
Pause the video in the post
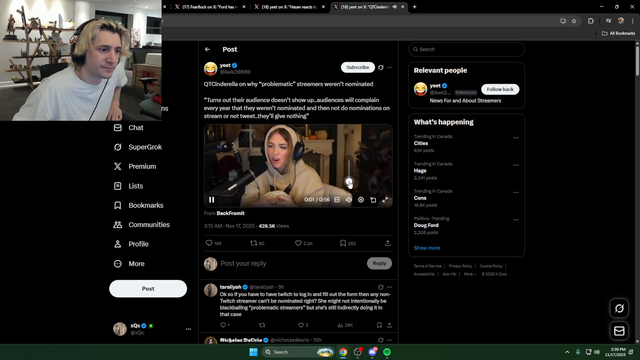coord(211,200)
